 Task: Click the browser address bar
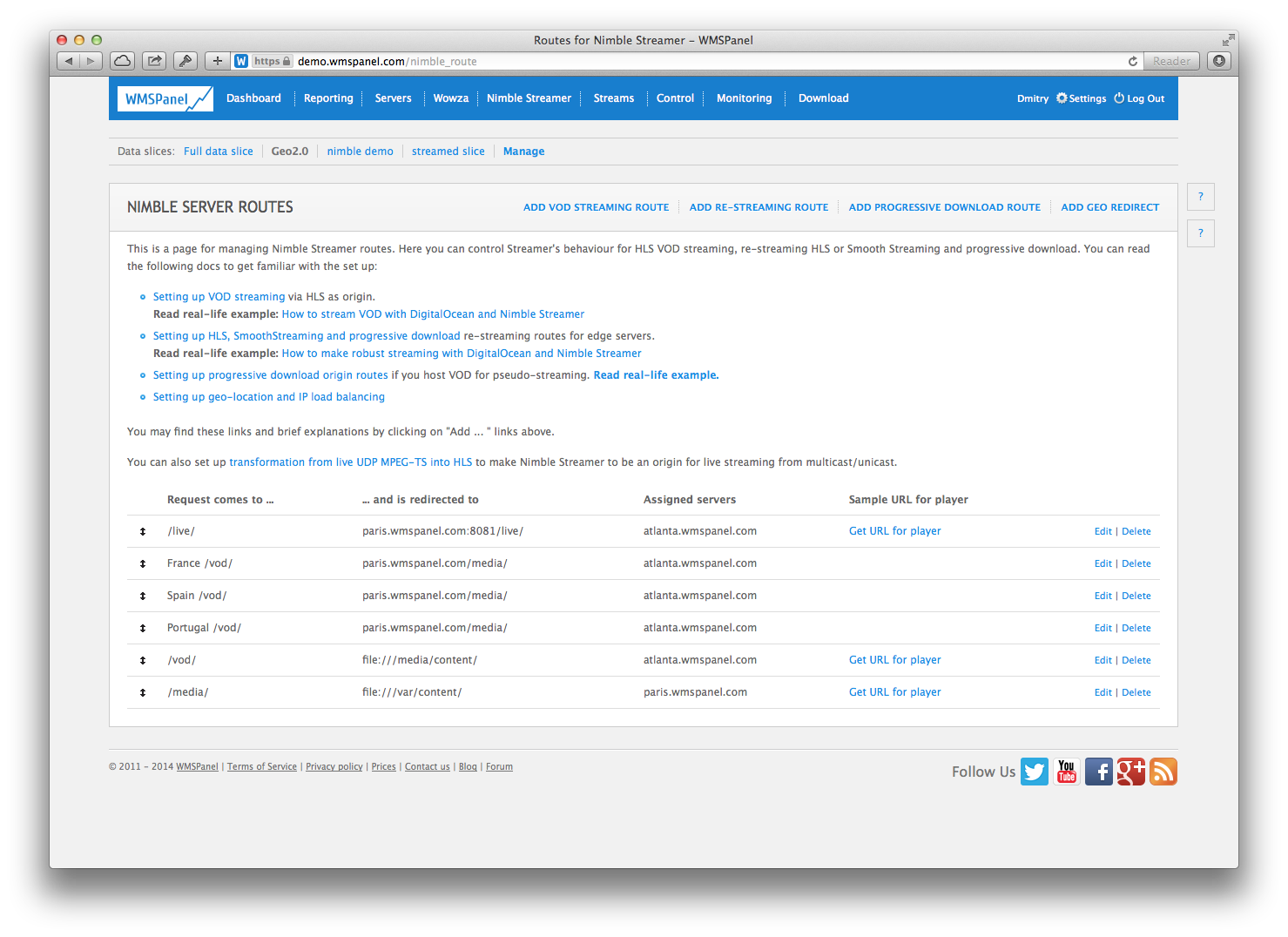pos(523,61)
